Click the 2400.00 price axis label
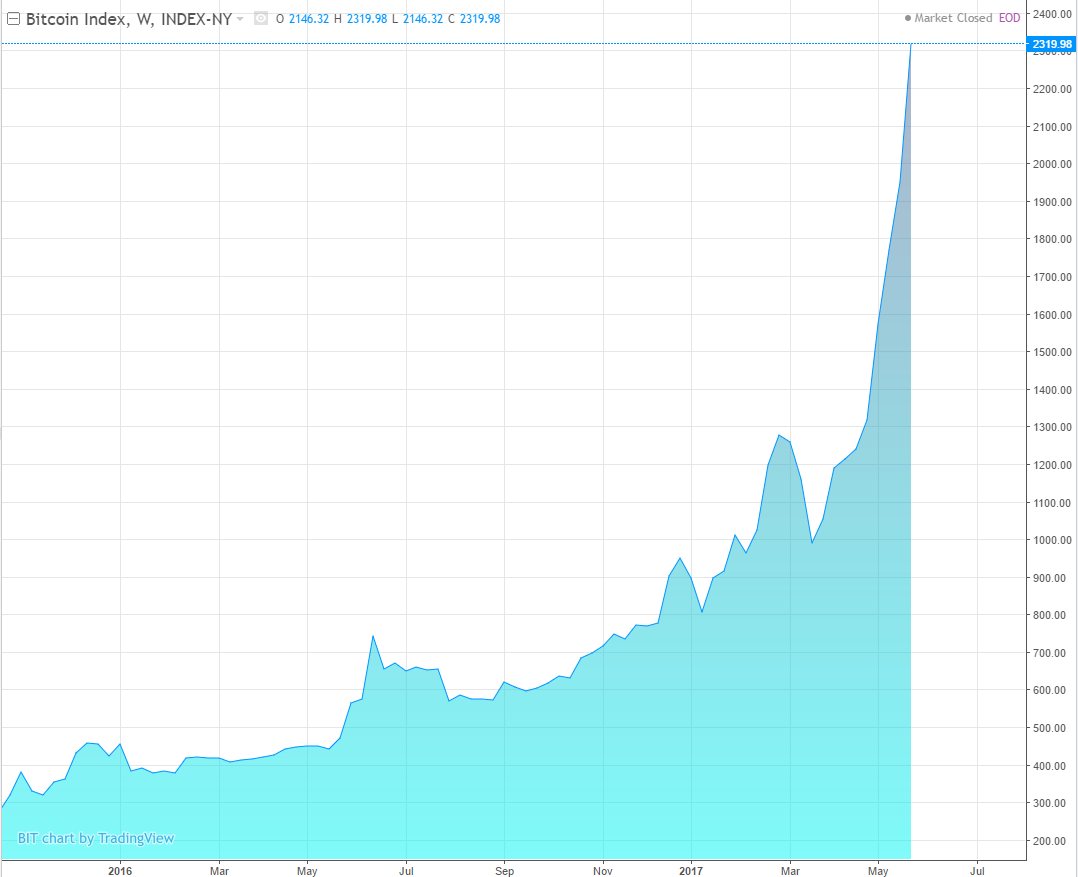Viewport: 1078px width, 877px height. (1052, 14)
